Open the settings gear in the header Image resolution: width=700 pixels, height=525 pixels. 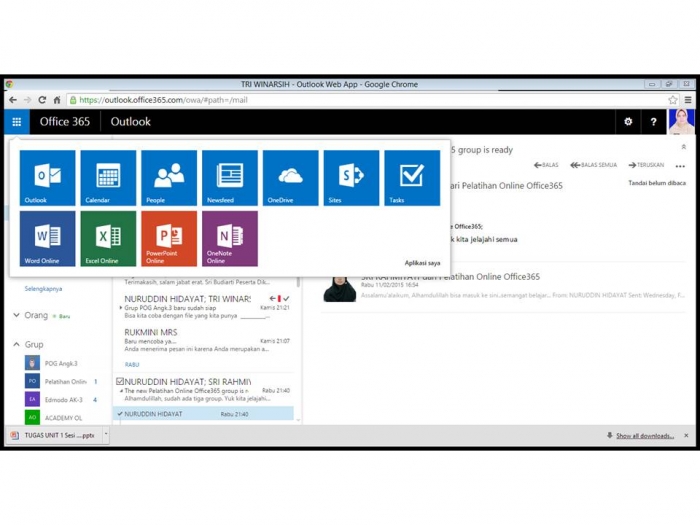click(628, 121)
